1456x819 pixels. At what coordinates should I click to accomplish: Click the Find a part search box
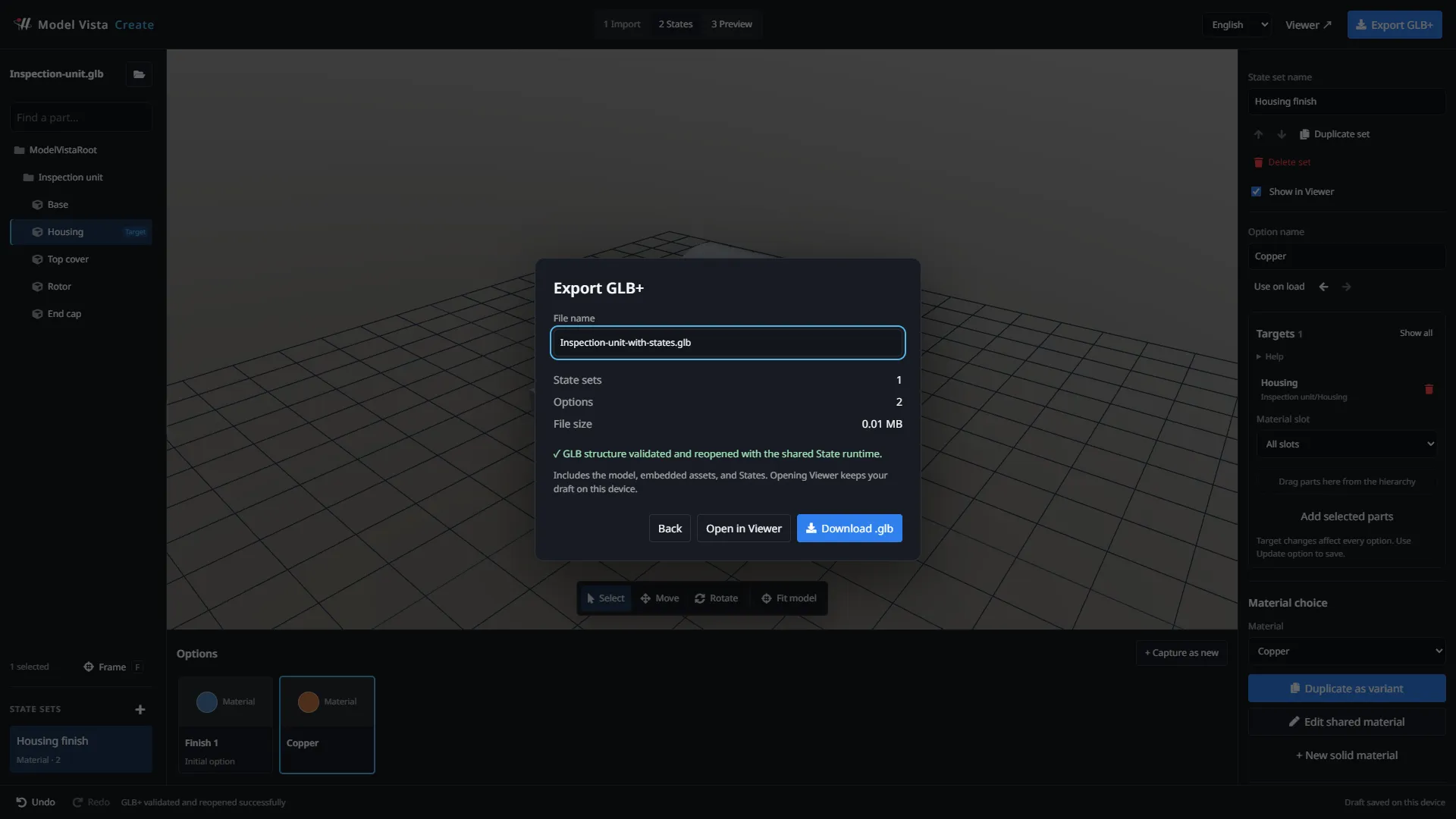point(81,118)
